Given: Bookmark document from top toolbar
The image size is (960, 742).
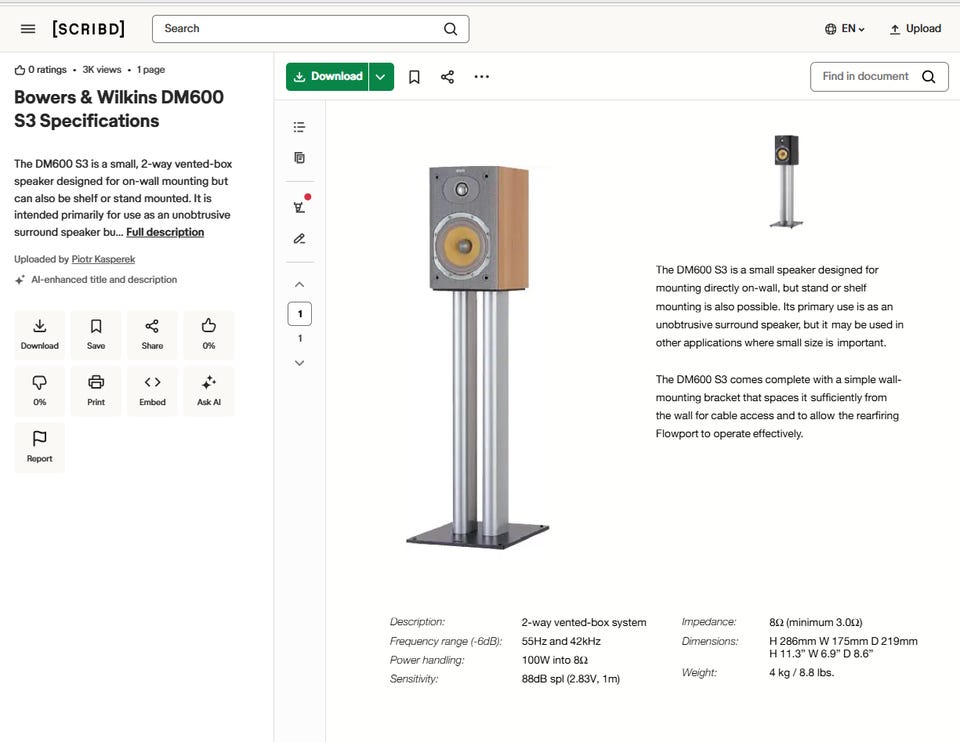Looking at the screenshot, I should 414,77.
